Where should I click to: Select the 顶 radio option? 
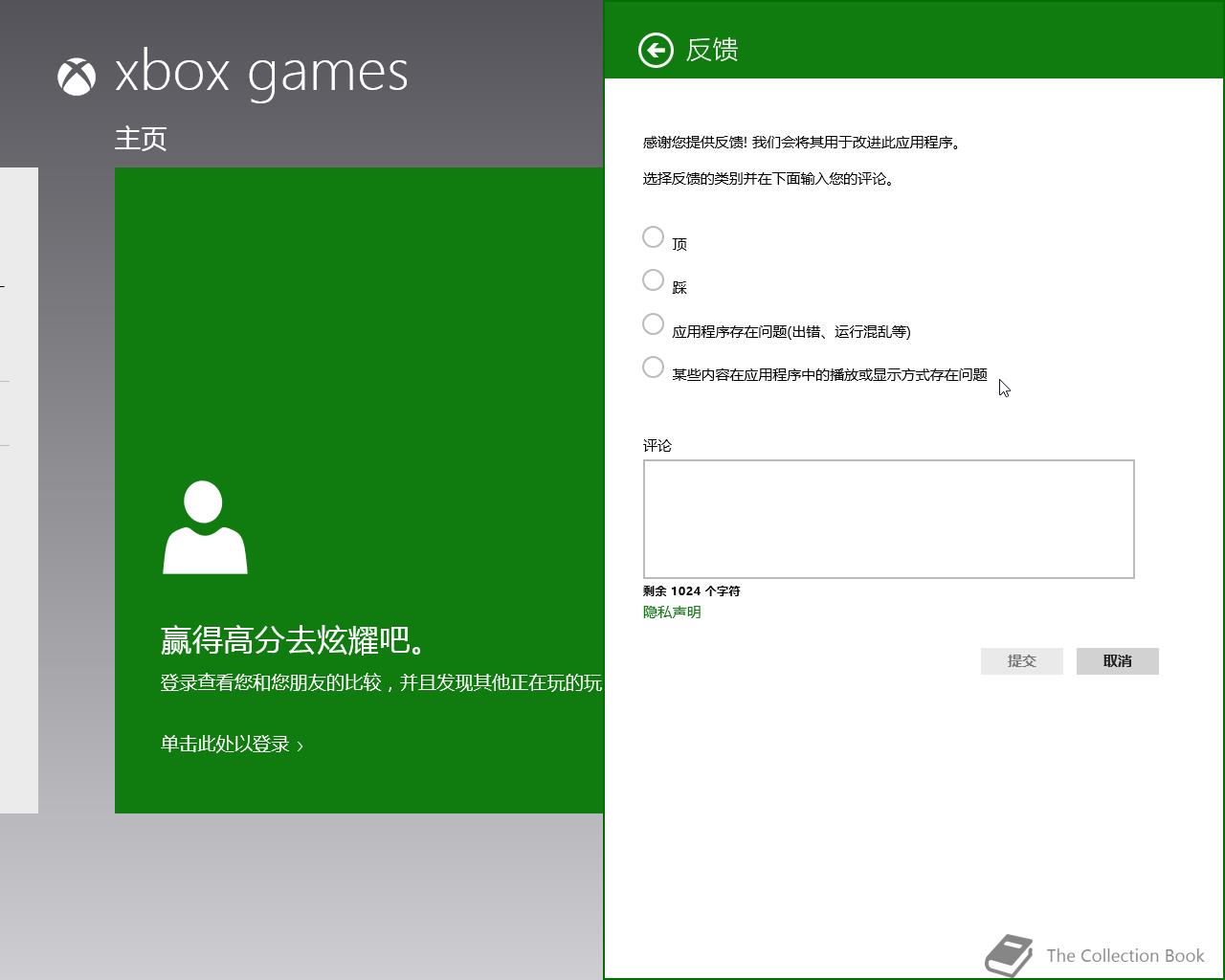653,236
